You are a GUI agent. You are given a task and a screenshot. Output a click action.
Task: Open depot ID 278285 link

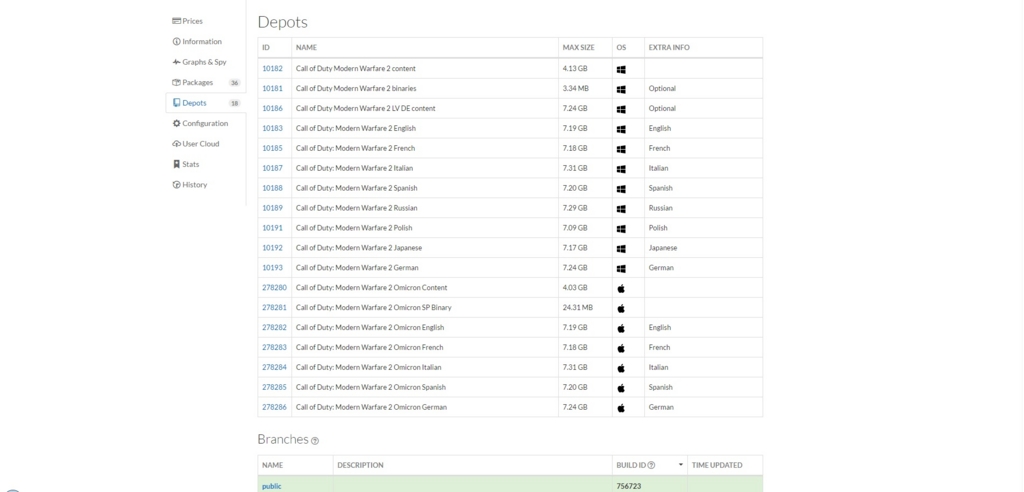pyautogui.click(x=274, y=387)
